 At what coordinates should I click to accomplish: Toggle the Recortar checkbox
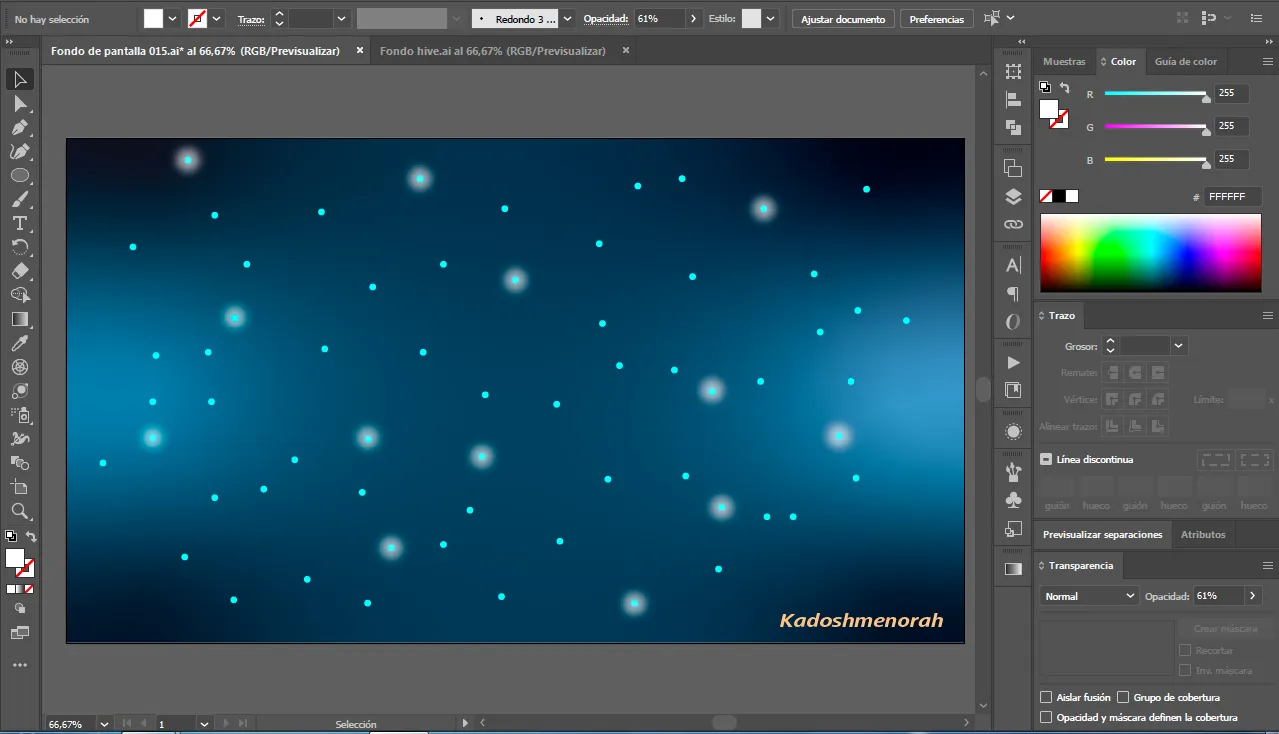(1185, 650)
